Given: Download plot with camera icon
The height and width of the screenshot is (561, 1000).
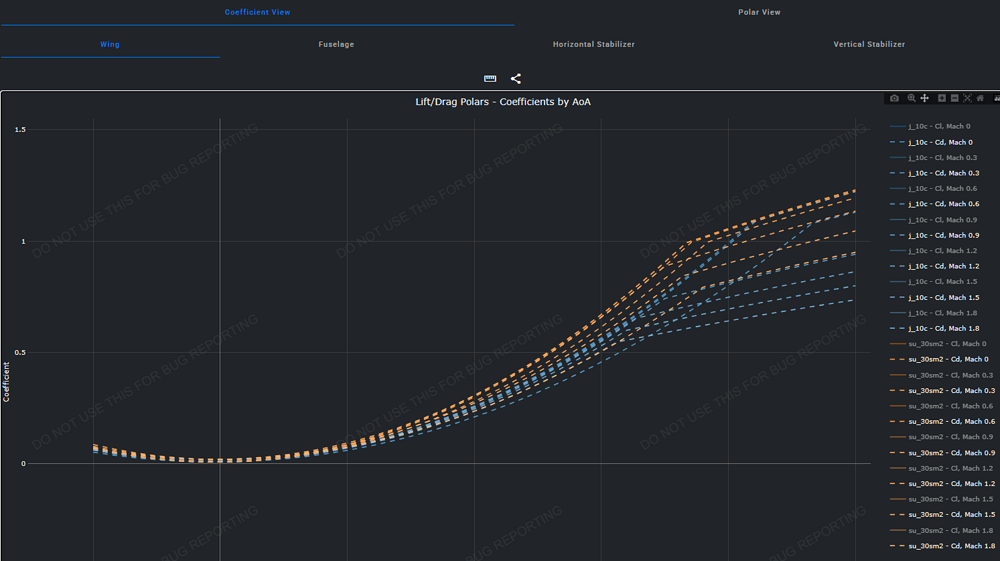Looking at the screenshot, I should (894, 98).
